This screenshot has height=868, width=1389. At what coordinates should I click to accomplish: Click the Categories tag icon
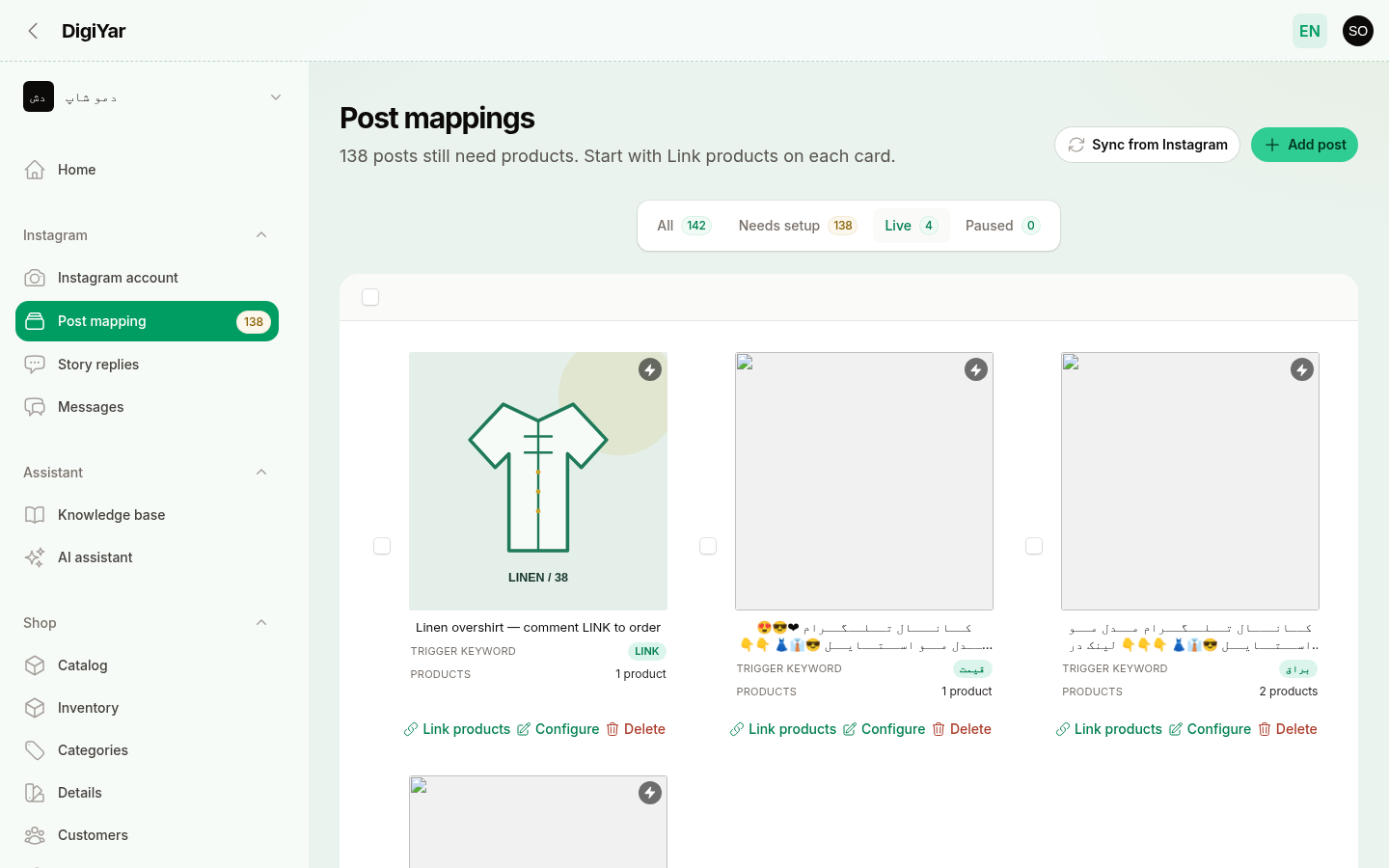(x=35, y=750)
